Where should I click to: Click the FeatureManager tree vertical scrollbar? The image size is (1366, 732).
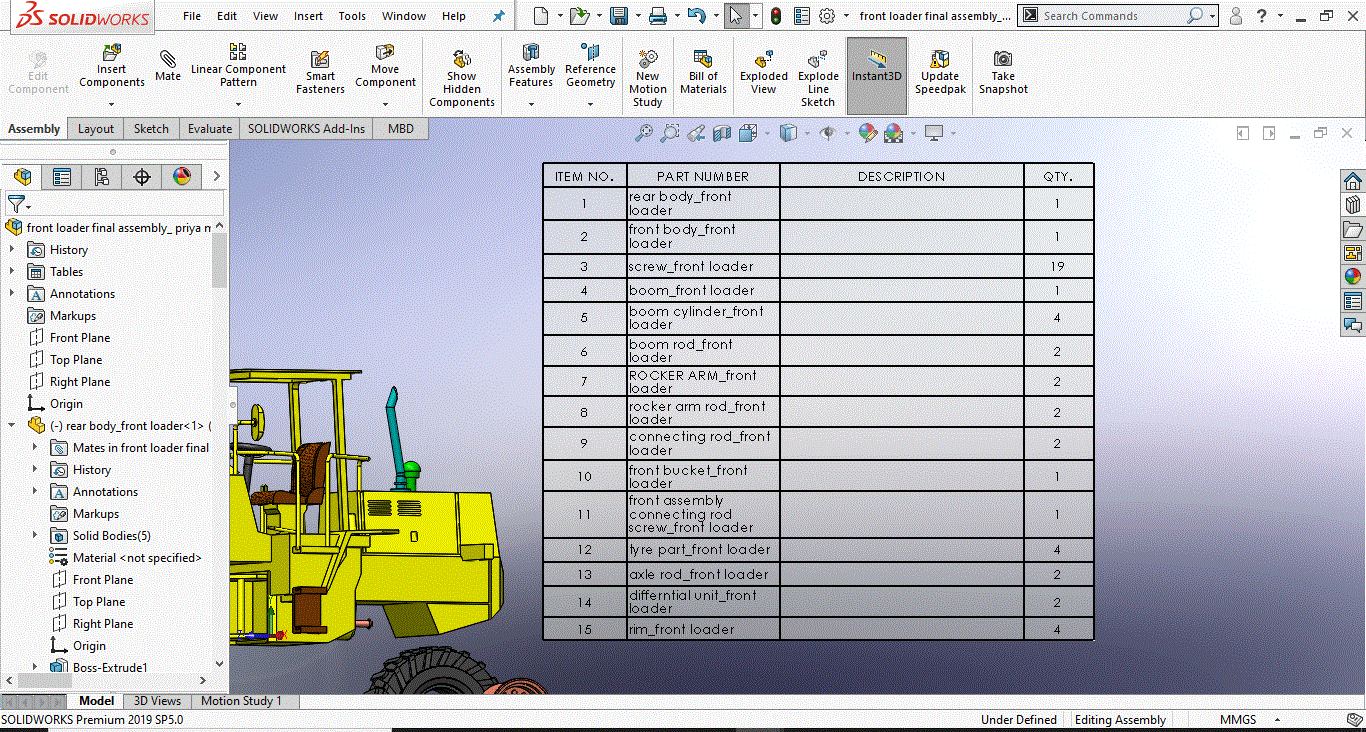tap(220, 262)
